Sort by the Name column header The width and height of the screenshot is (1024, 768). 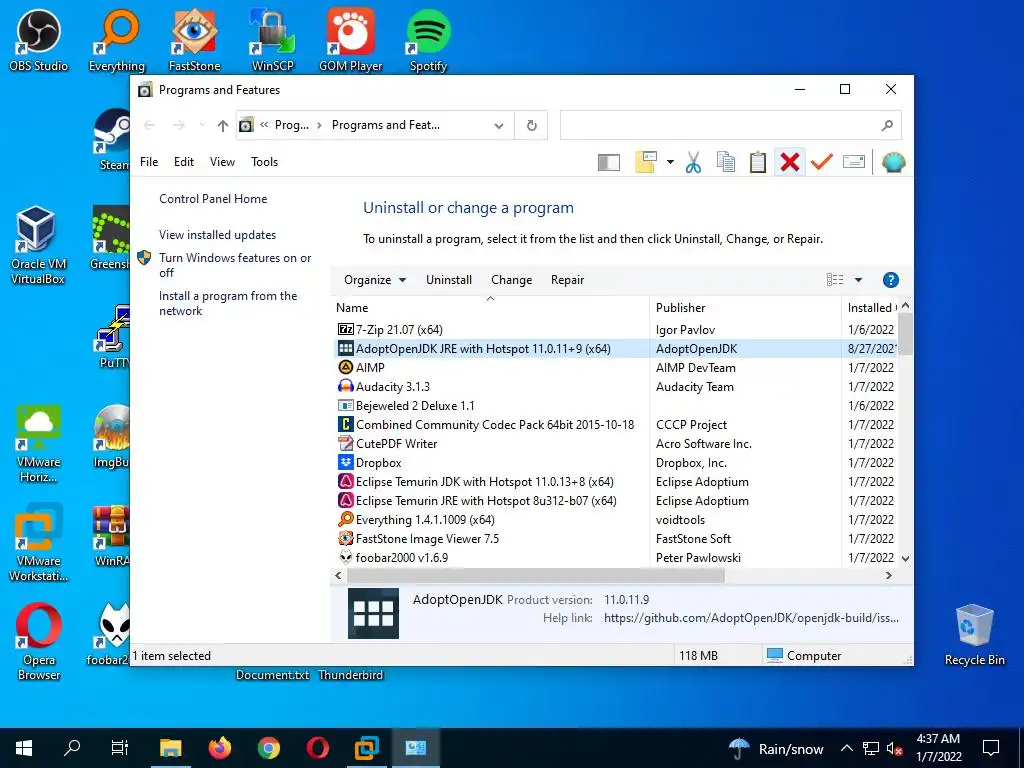click(x=490, y=308)
